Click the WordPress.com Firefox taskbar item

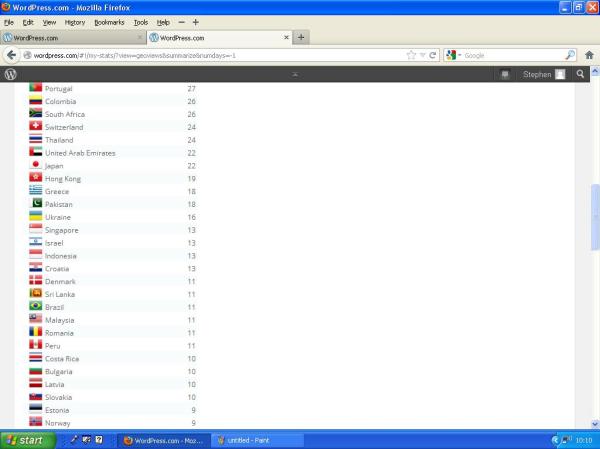(x=163, y=441)
